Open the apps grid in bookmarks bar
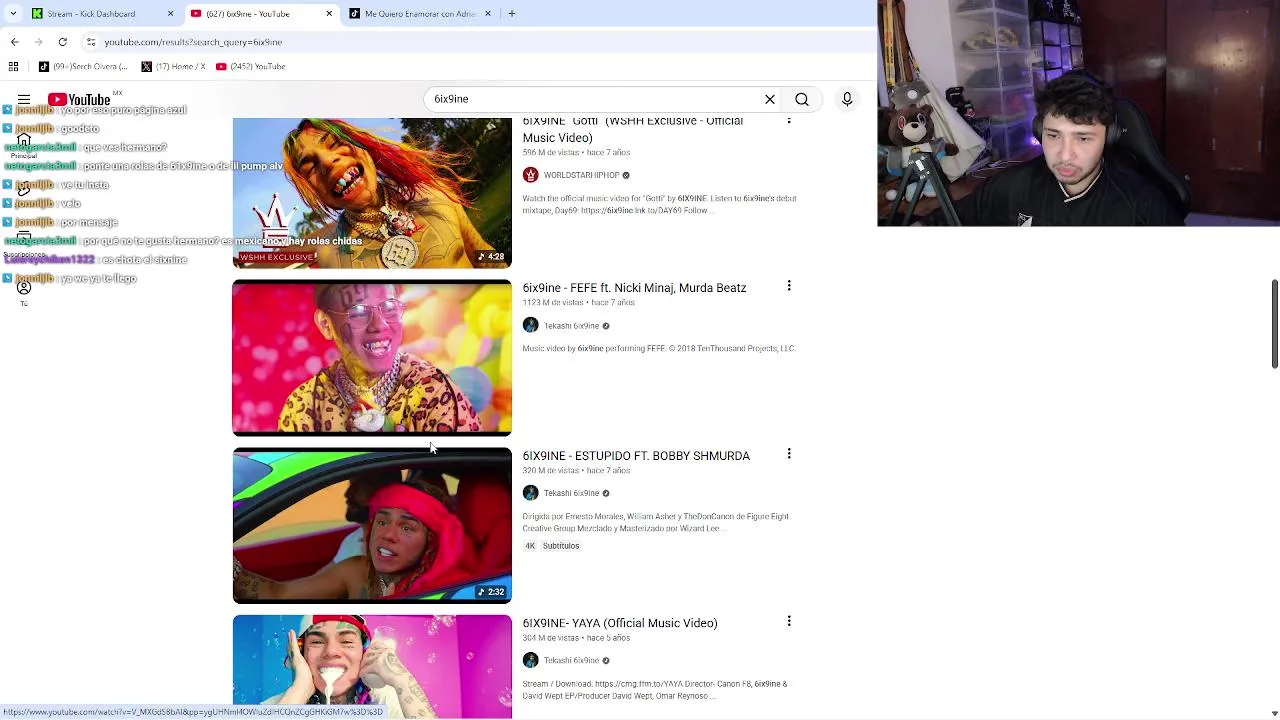 13,66
